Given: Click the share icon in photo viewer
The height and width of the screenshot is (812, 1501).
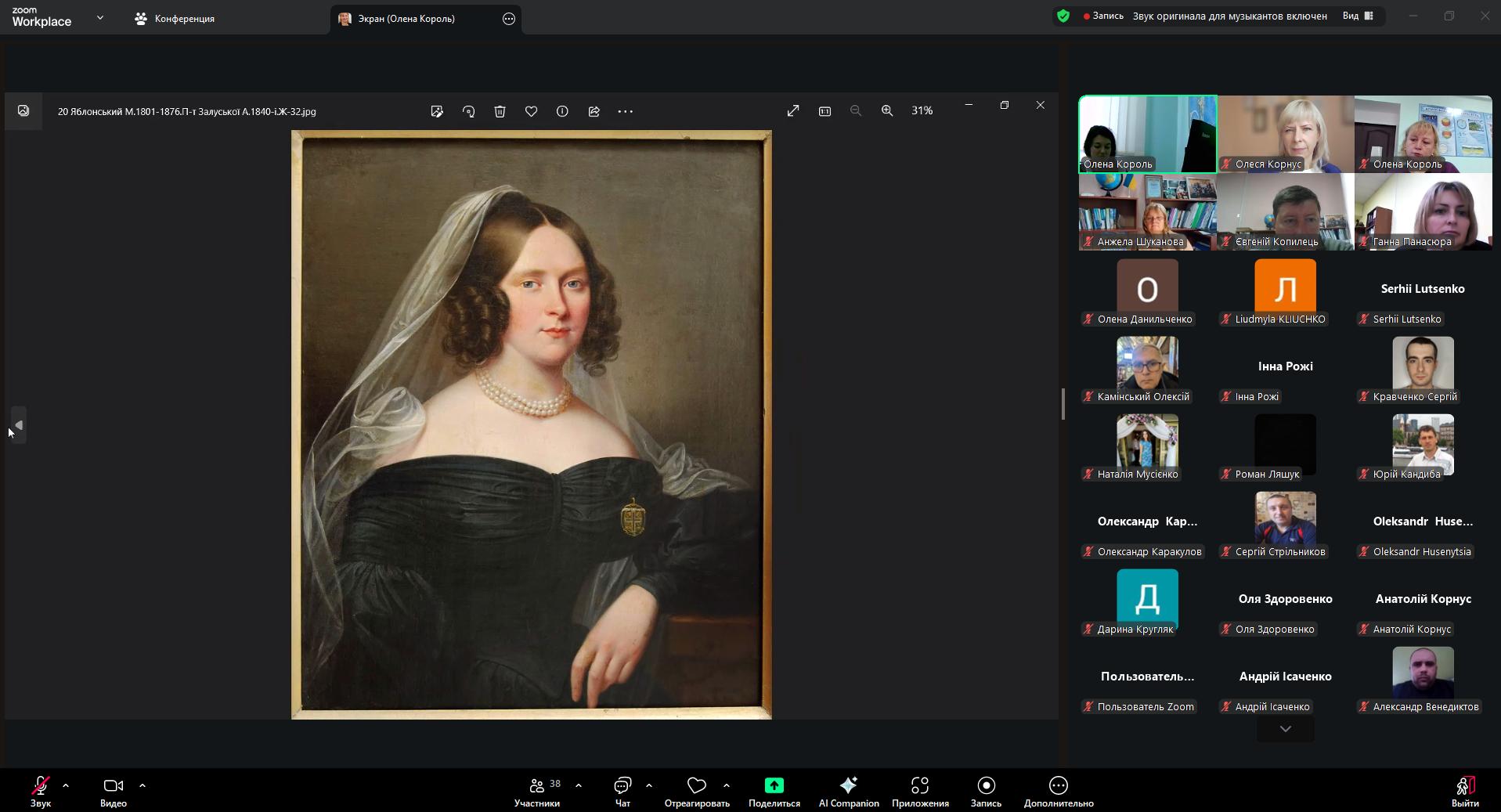Looking at the screenshot, I should pyautogui.click(x=594, y=111).
